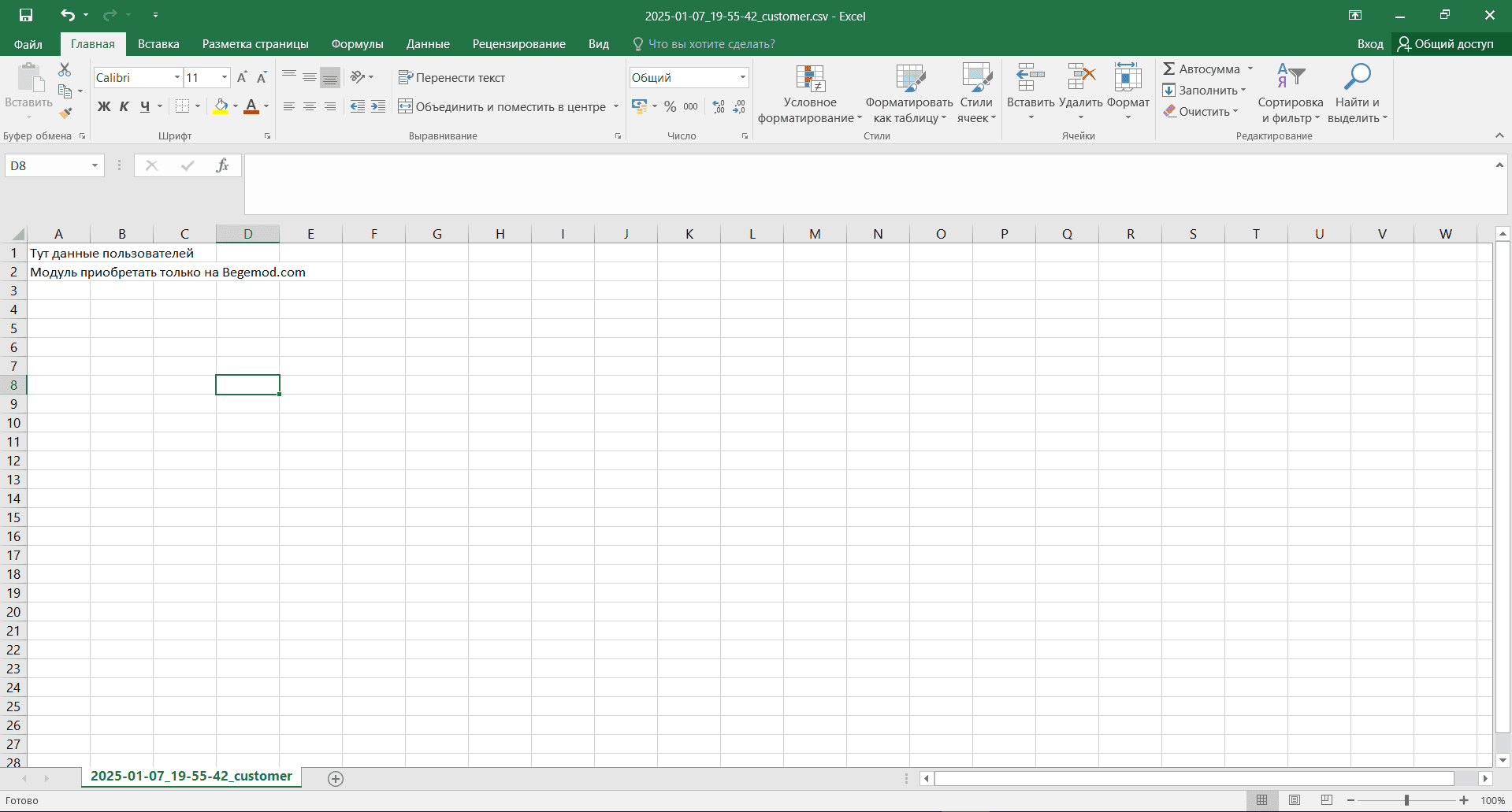Open Очистить clear dropdown
This screenshot has width=1512, height=812.
[1201, 112]
